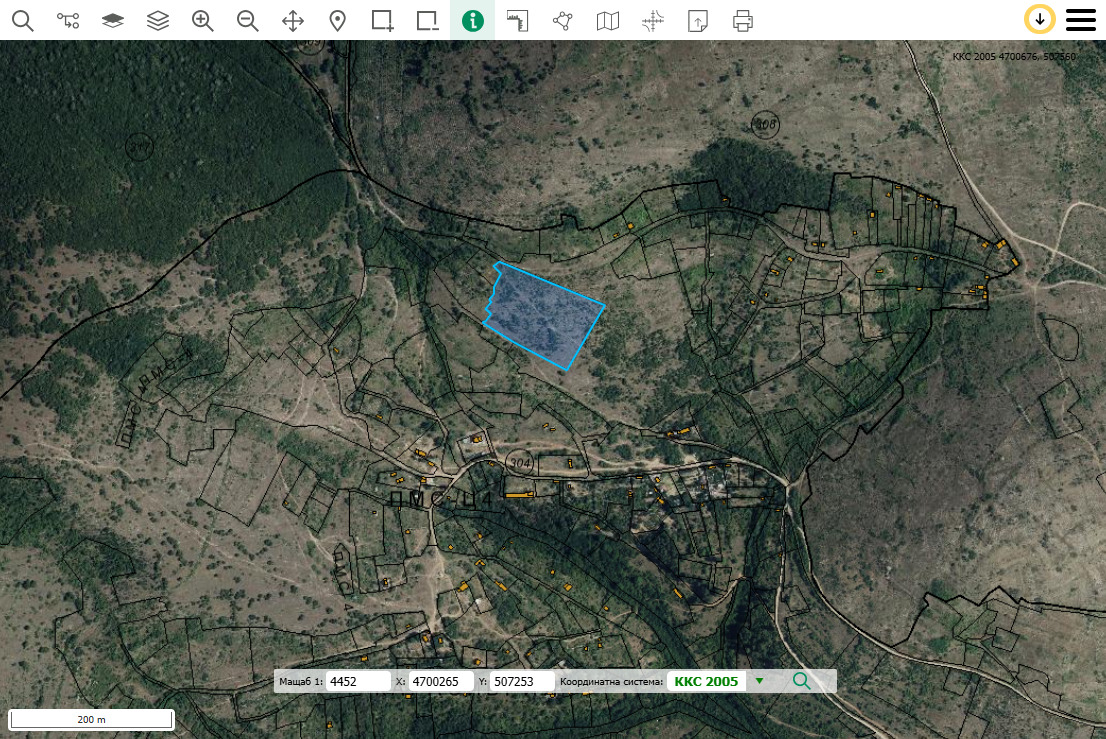Expand the coordinate system dropdown arrow
This screenshot has height=739, width=1106.
pos(759,681)
